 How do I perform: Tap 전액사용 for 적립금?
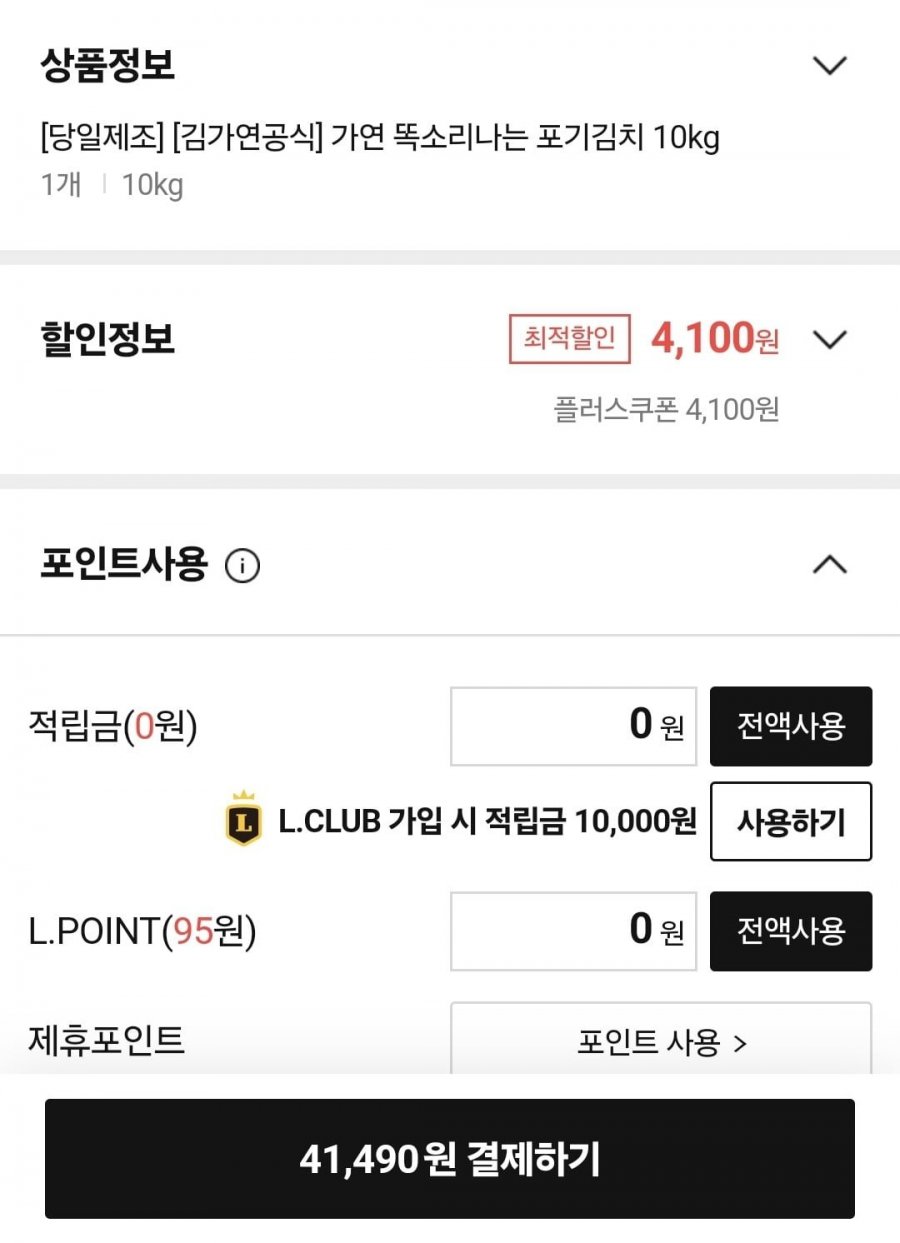tap(791, 726)
